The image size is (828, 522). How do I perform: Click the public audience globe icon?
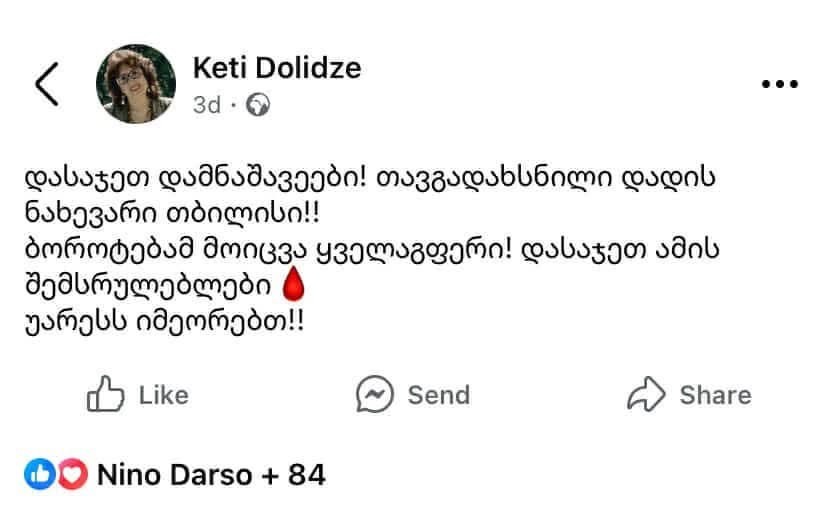click(x=258, y=104)
